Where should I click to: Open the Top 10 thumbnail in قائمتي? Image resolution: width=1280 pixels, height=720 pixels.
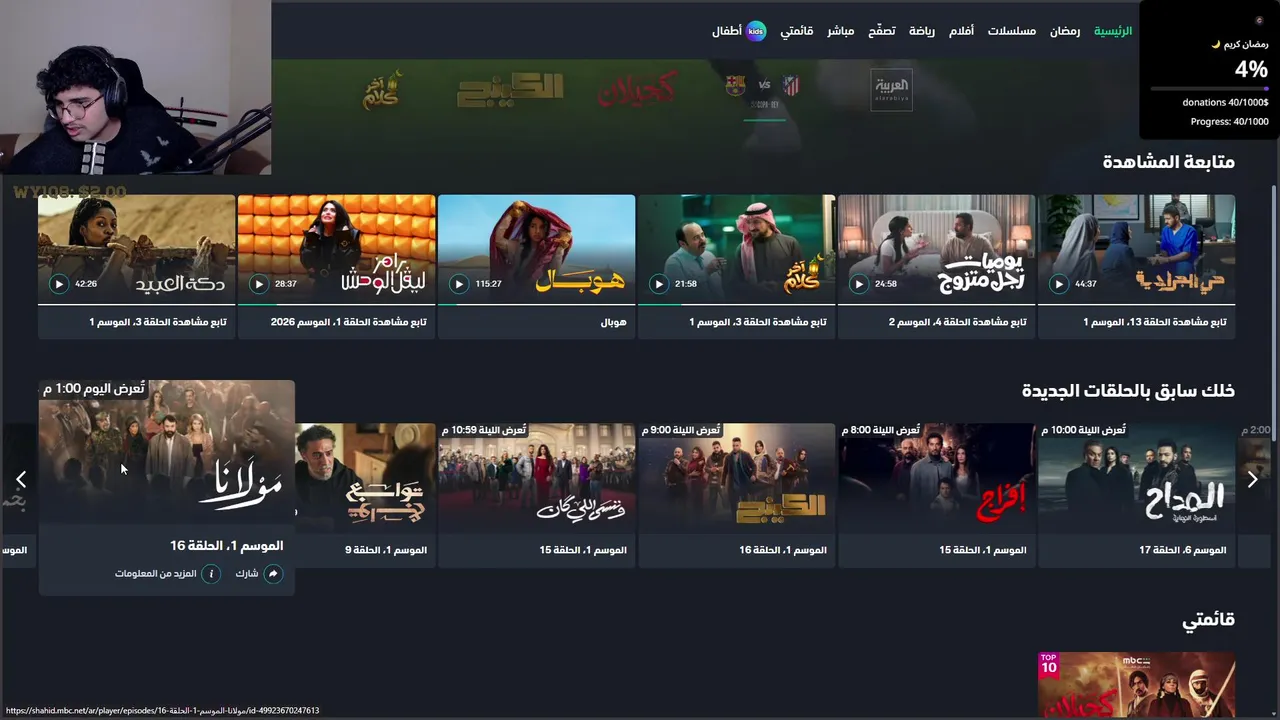(x=1137, y=685)
